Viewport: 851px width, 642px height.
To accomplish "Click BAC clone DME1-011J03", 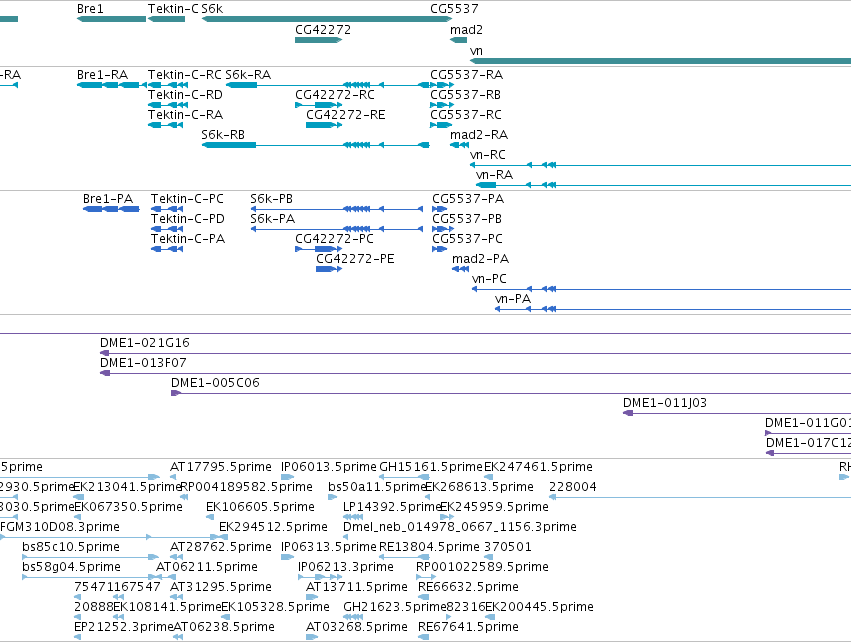I will click(665, 403).
